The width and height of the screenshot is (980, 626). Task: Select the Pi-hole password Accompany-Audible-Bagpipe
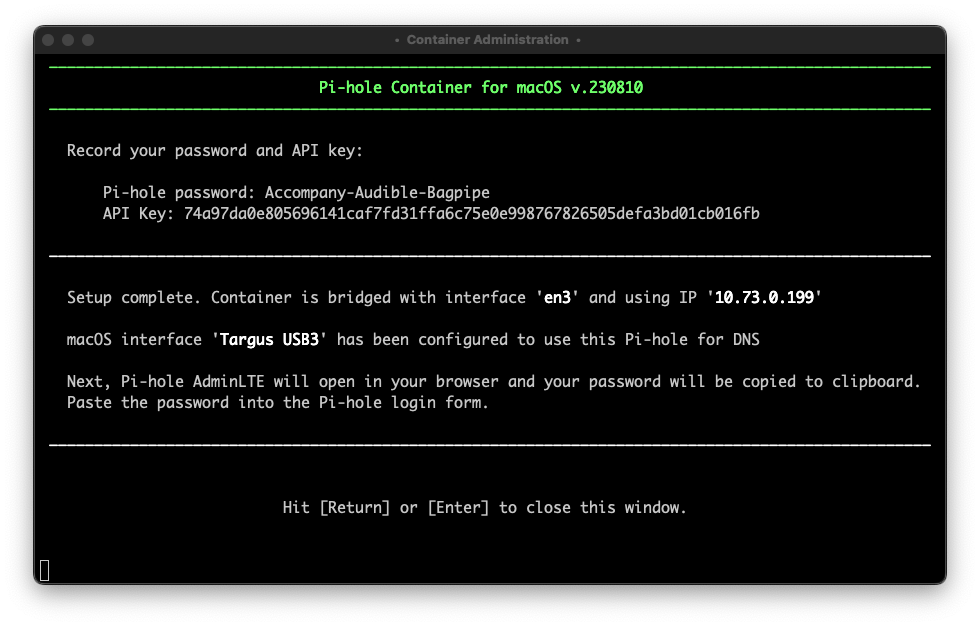pyautogui.click(x=375, y=192)
